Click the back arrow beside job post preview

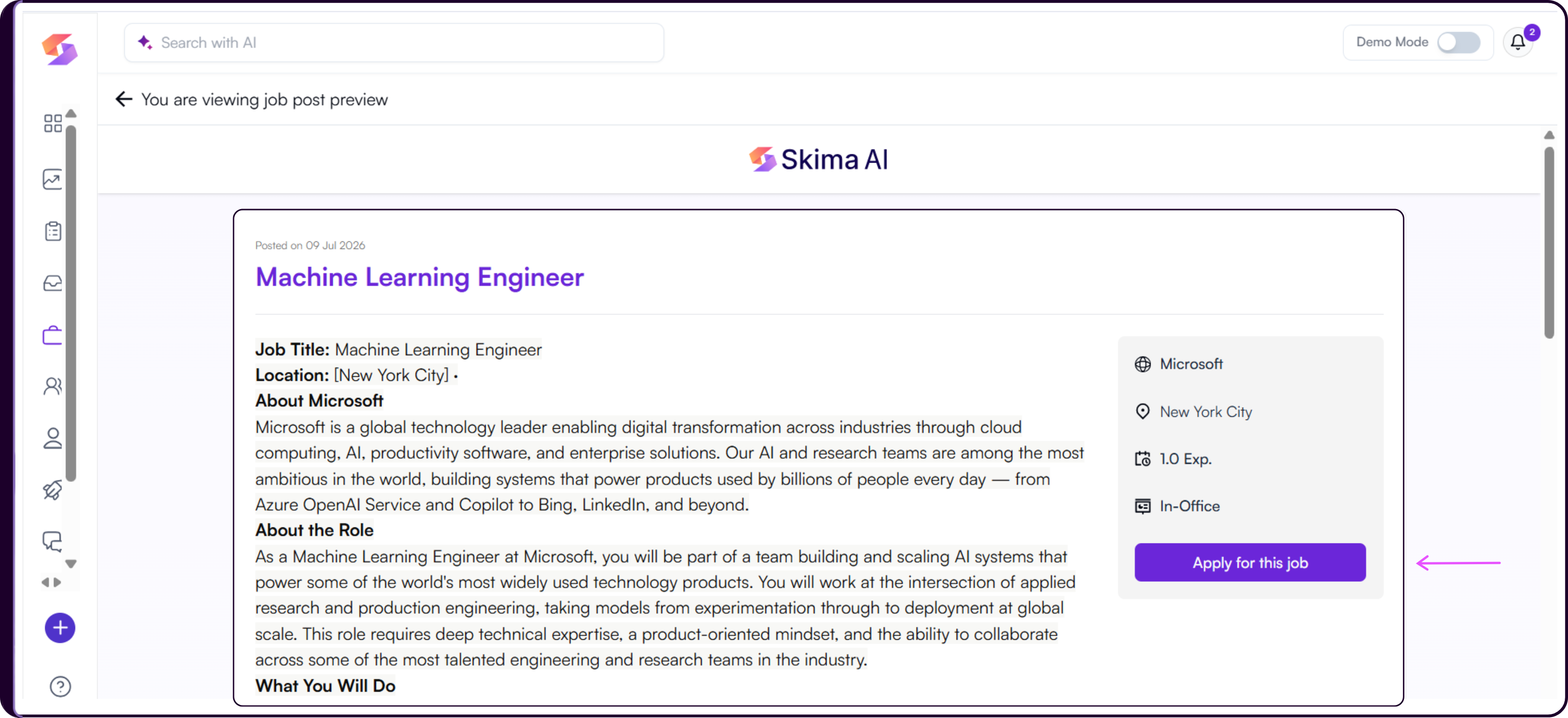(x=124, y=99)
